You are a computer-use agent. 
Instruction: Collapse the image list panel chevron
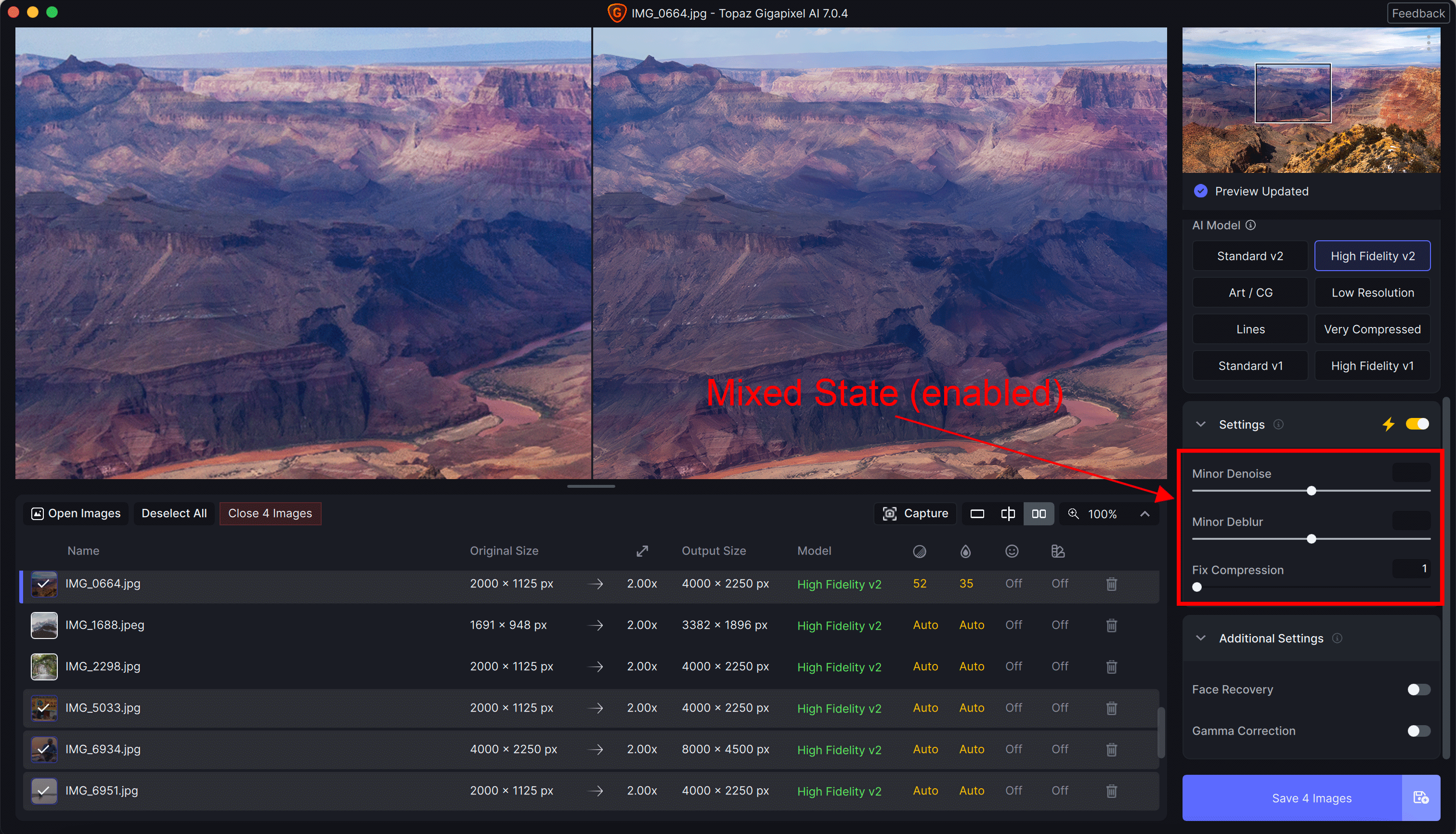pos(1144,514)
